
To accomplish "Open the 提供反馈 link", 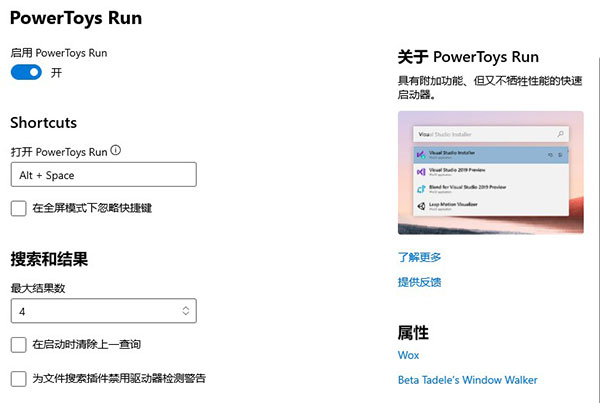I will point(419,282).
